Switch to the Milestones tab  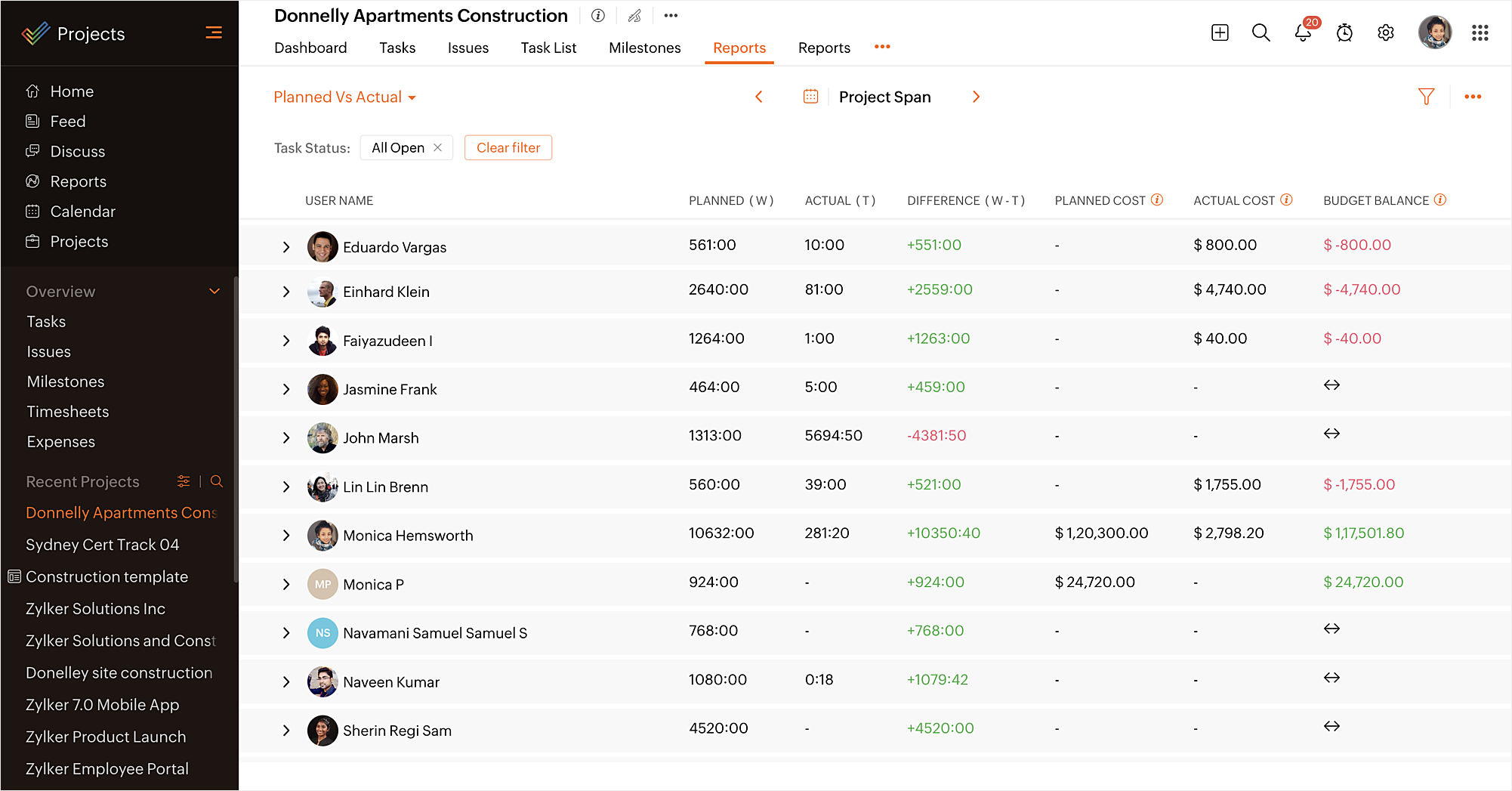click(x=644, y=48)
